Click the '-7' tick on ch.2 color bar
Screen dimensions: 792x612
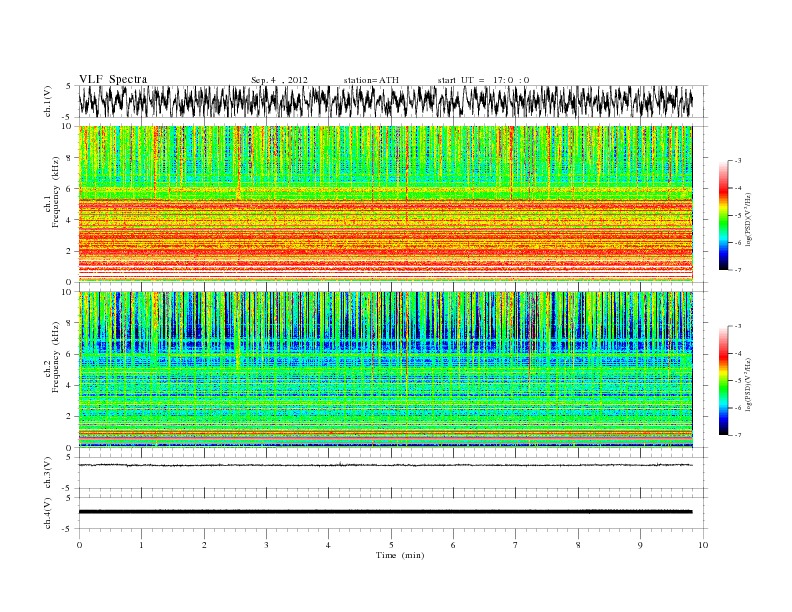(x=737, y=435)
